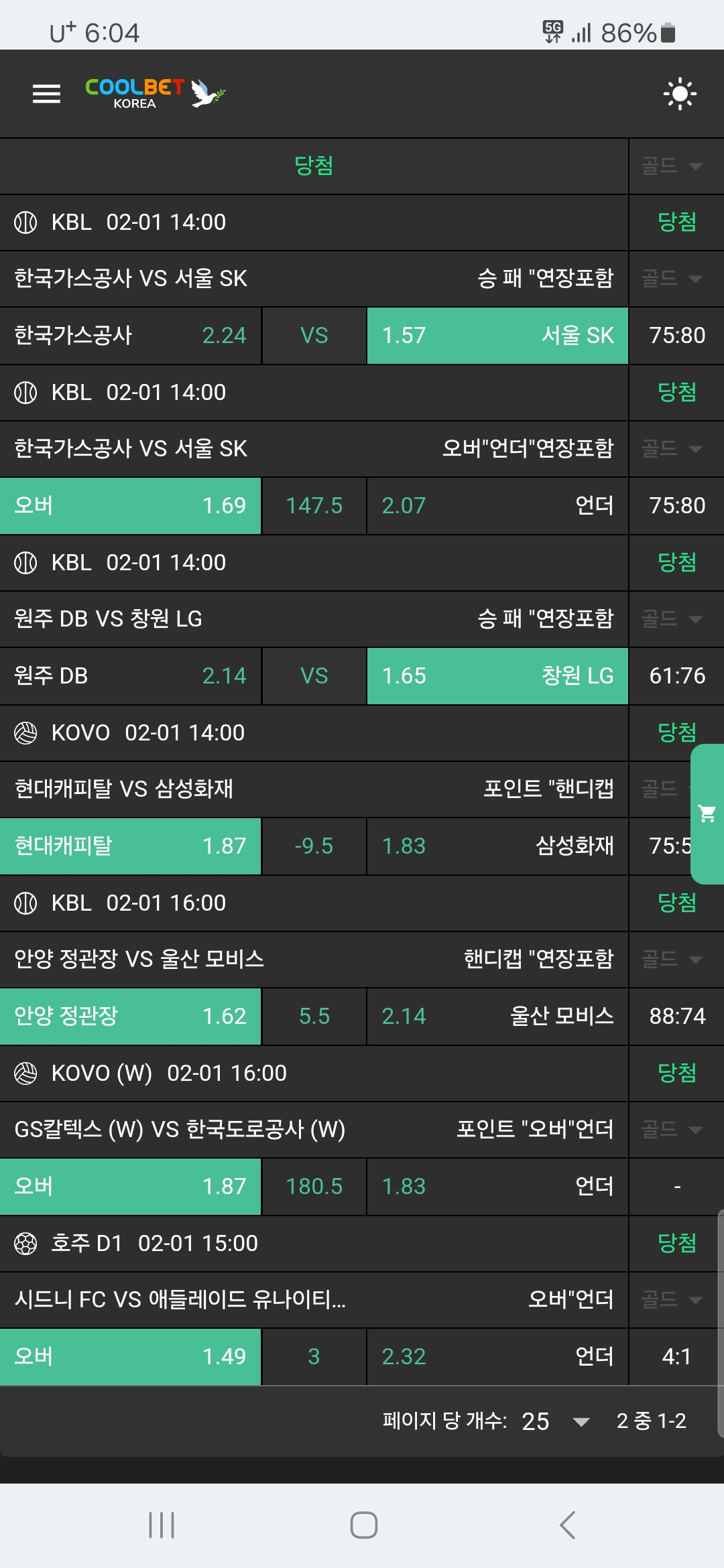
Task: Select 한국가스공사 2.24 odds cell
Action: pos(130,335)
